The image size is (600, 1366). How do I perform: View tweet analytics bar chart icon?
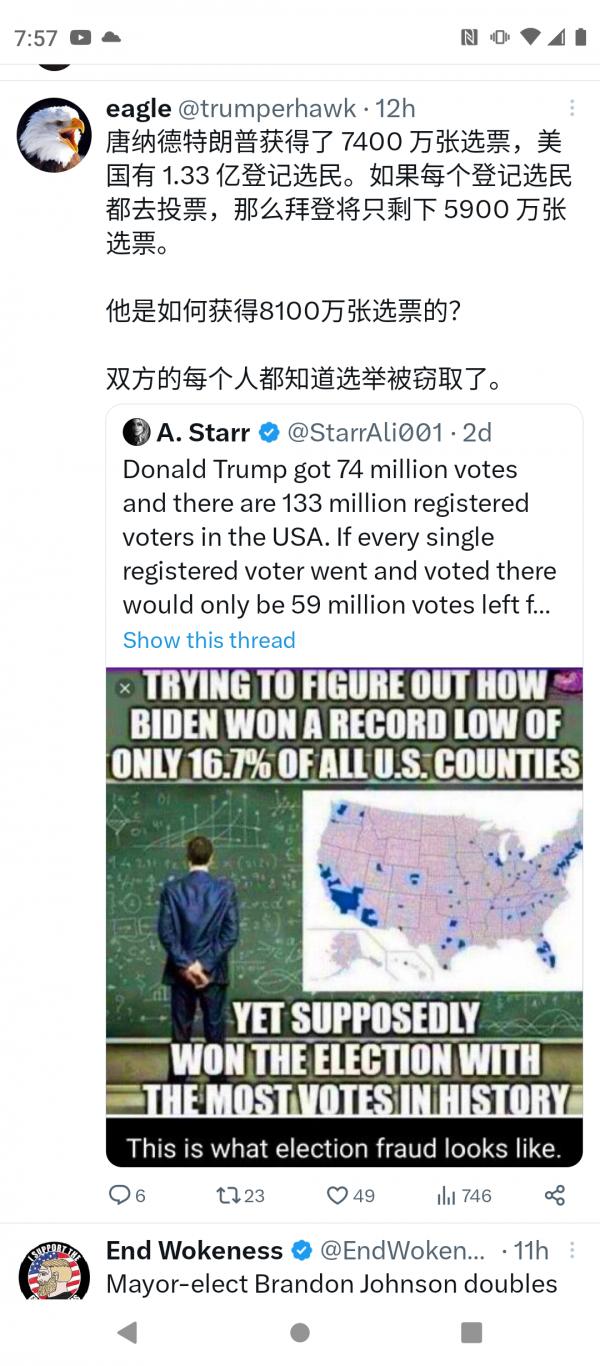446,1195
